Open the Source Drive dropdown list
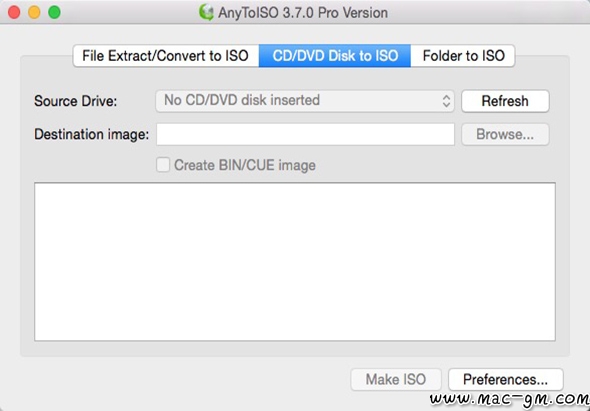 [305, 101]
